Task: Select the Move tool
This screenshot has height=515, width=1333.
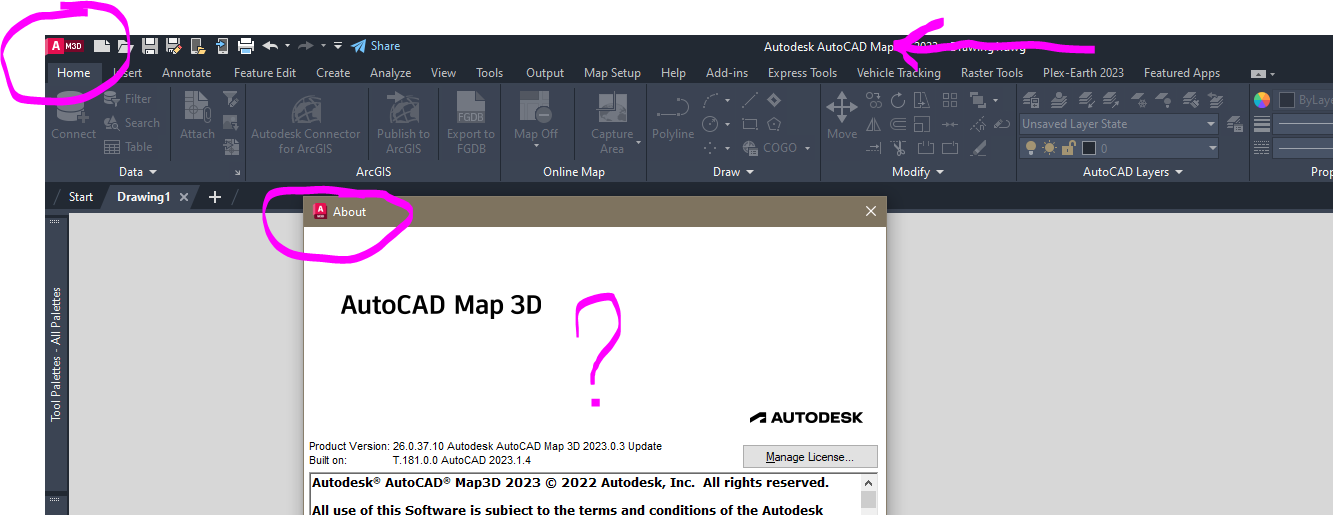Action: coord(841,115)
